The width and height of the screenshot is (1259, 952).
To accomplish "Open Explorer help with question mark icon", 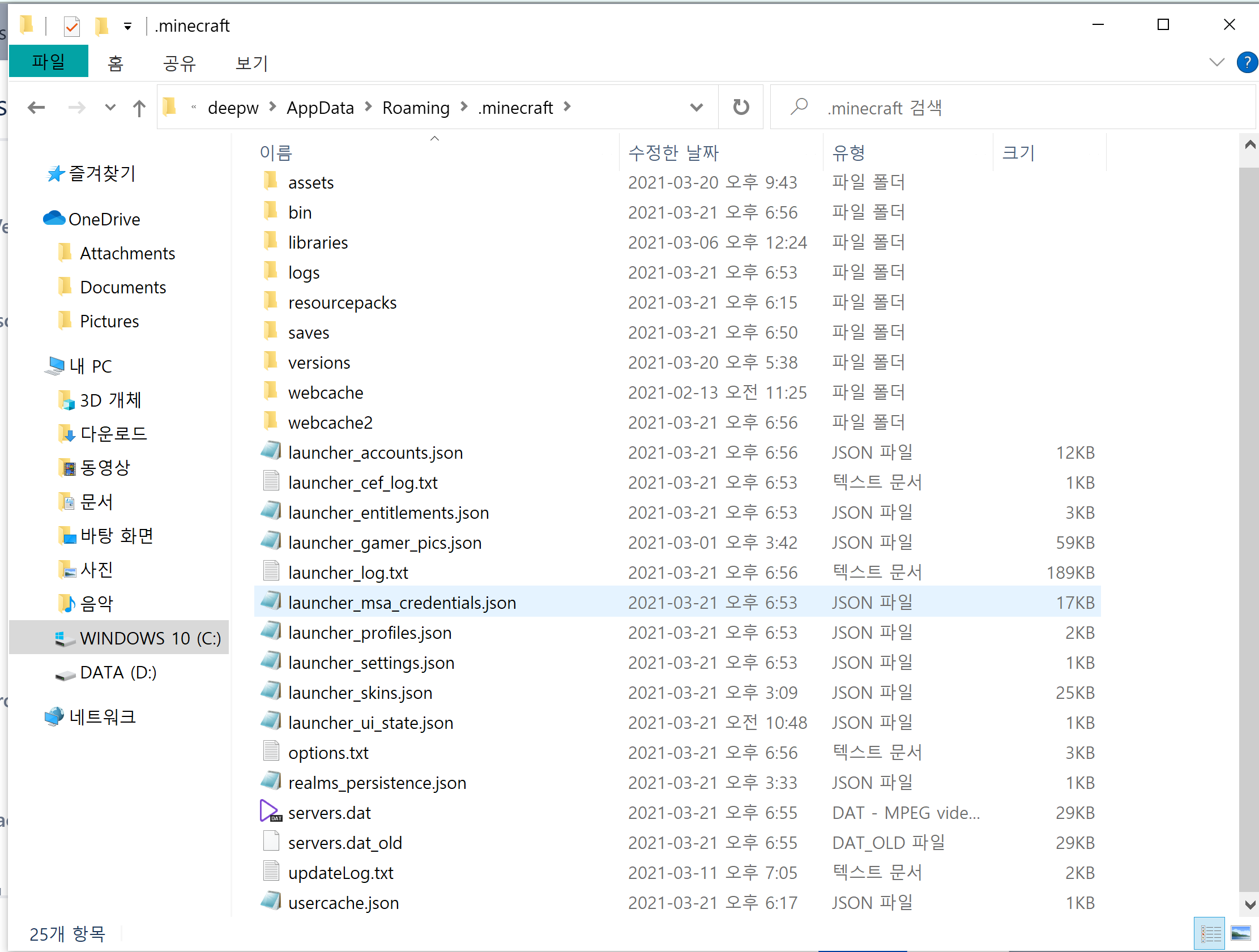I will click(1247, 62).
